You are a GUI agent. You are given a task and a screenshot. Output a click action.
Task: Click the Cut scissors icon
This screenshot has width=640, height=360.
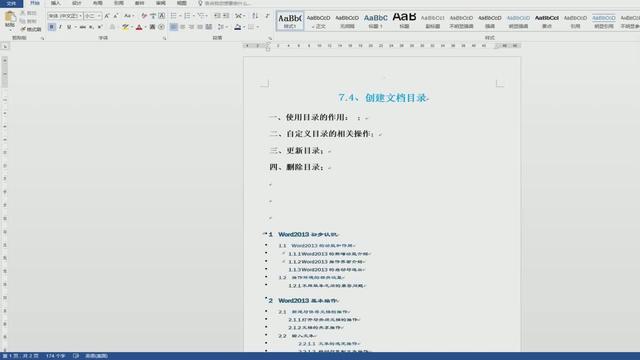(x=22, y=13)
